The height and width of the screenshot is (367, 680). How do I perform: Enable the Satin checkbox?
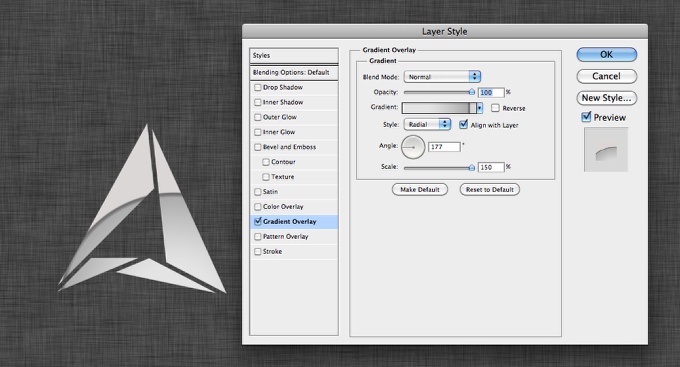point(258,192)
